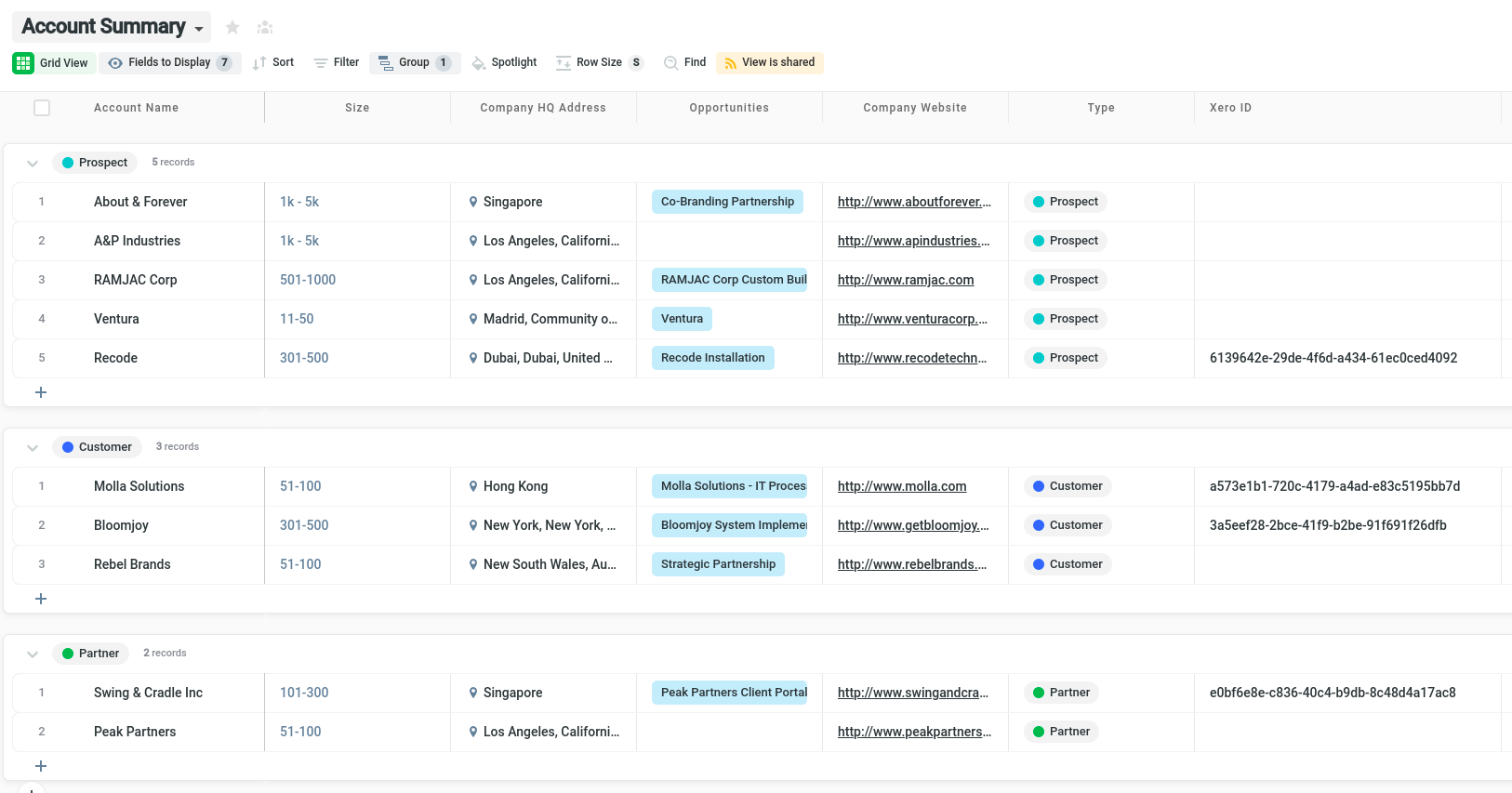This screenshot has height=793, width=1512.
Task: Open the getbloomjoy website link
Action: pyautogui.click(x=913, y=525)
